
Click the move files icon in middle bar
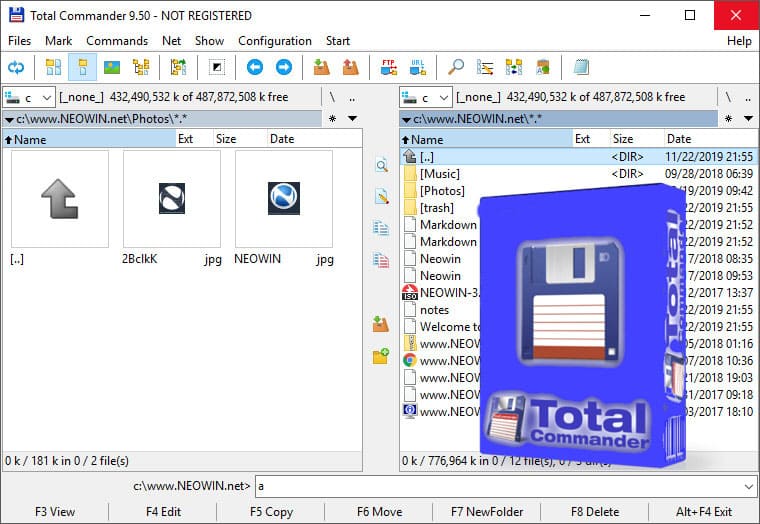tap(381, 260)
